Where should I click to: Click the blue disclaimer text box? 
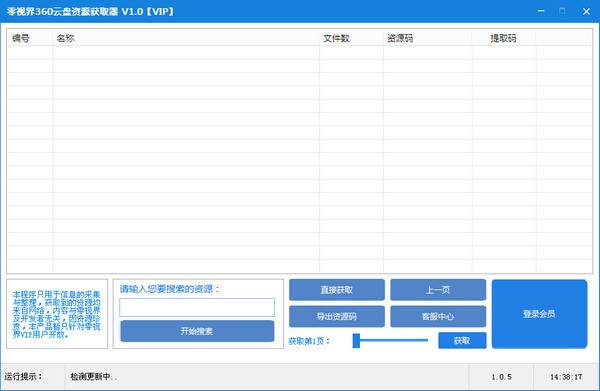(x=57, y=314)
